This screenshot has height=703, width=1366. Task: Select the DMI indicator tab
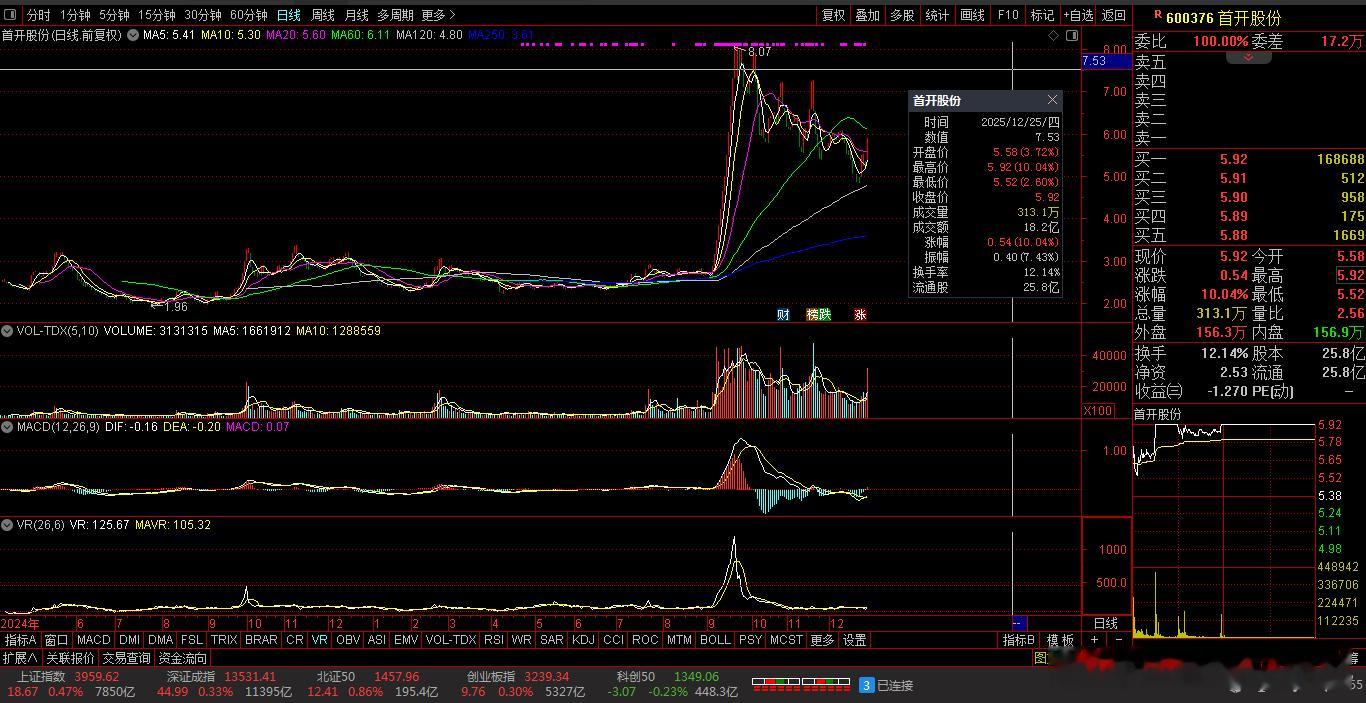129,640
